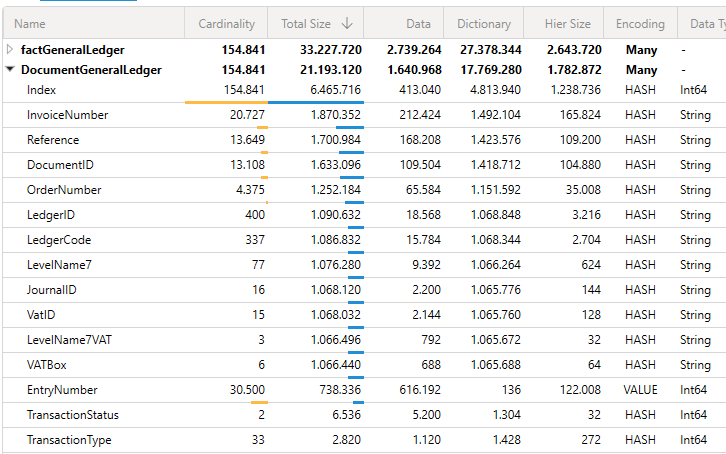Screen dimensions: 726x454
Task: Select the TransactionStatus row
Action: pyautogui.click(x=72, y=415)
